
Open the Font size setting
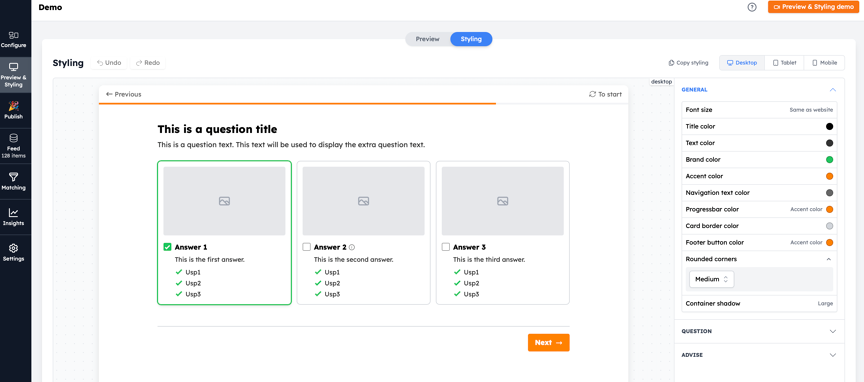[x=759, y=110]
